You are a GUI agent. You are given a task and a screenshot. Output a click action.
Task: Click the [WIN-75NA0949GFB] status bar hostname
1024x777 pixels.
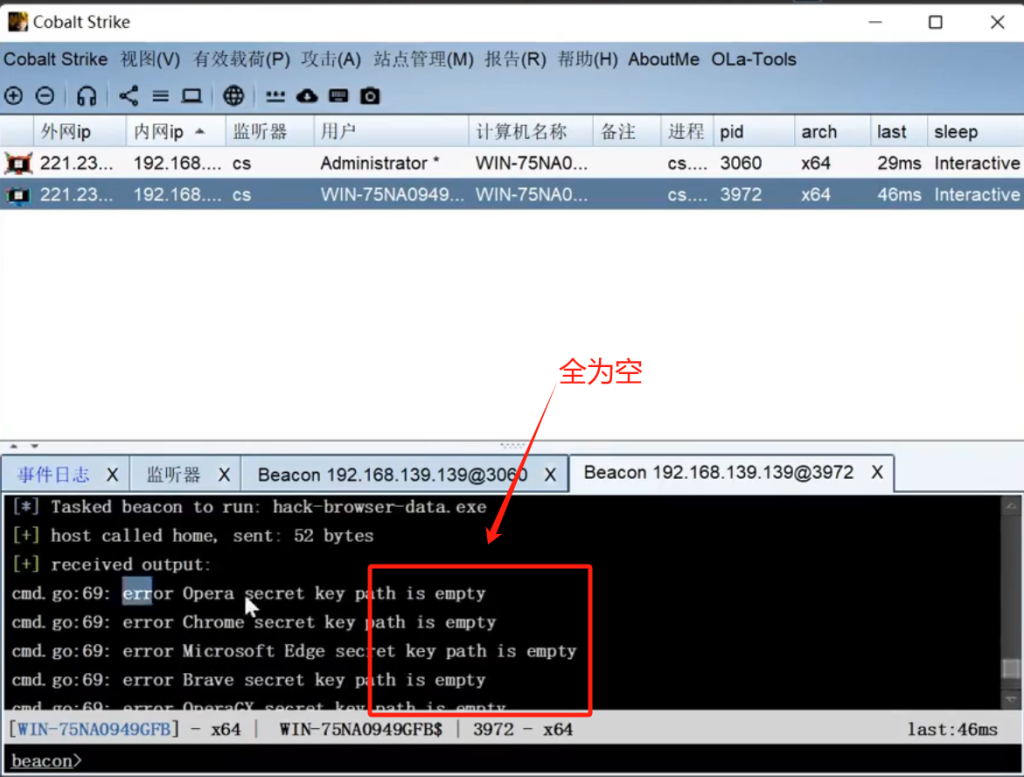tap(93, 729)
